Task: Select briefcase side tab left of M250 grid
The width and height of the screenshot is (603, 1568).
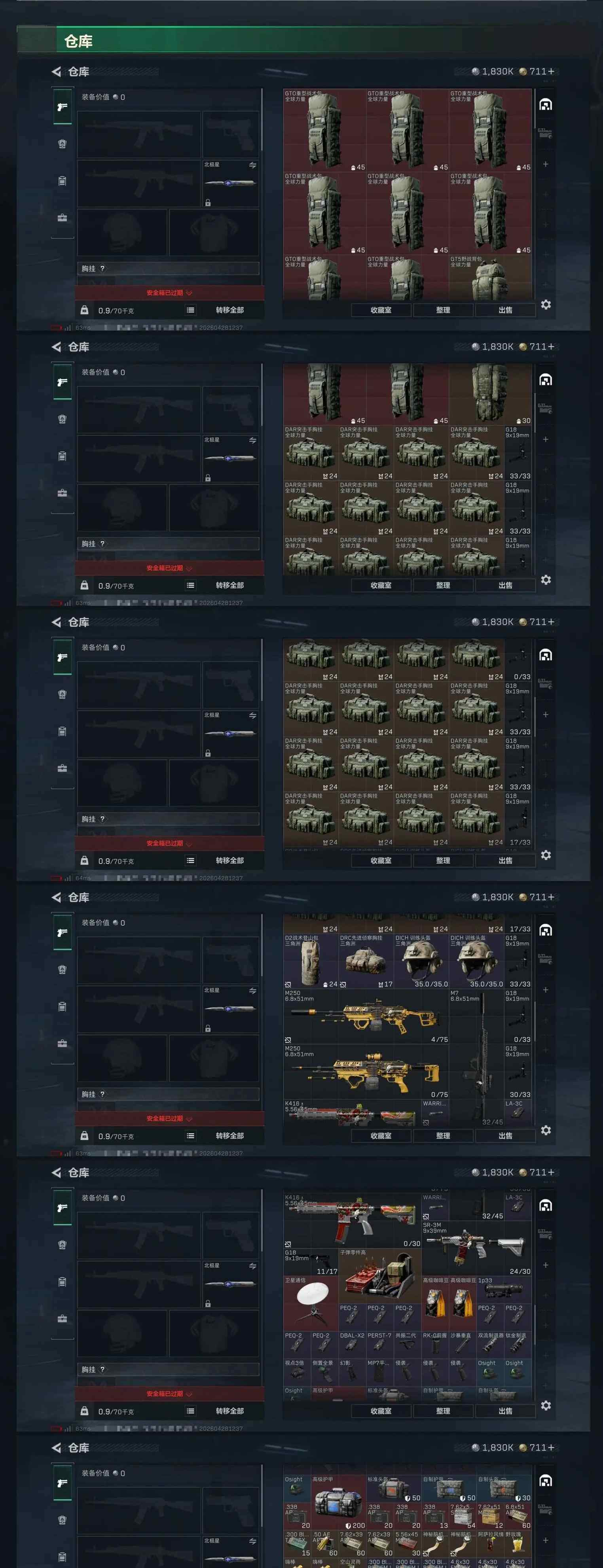Action: [62, 1043]
